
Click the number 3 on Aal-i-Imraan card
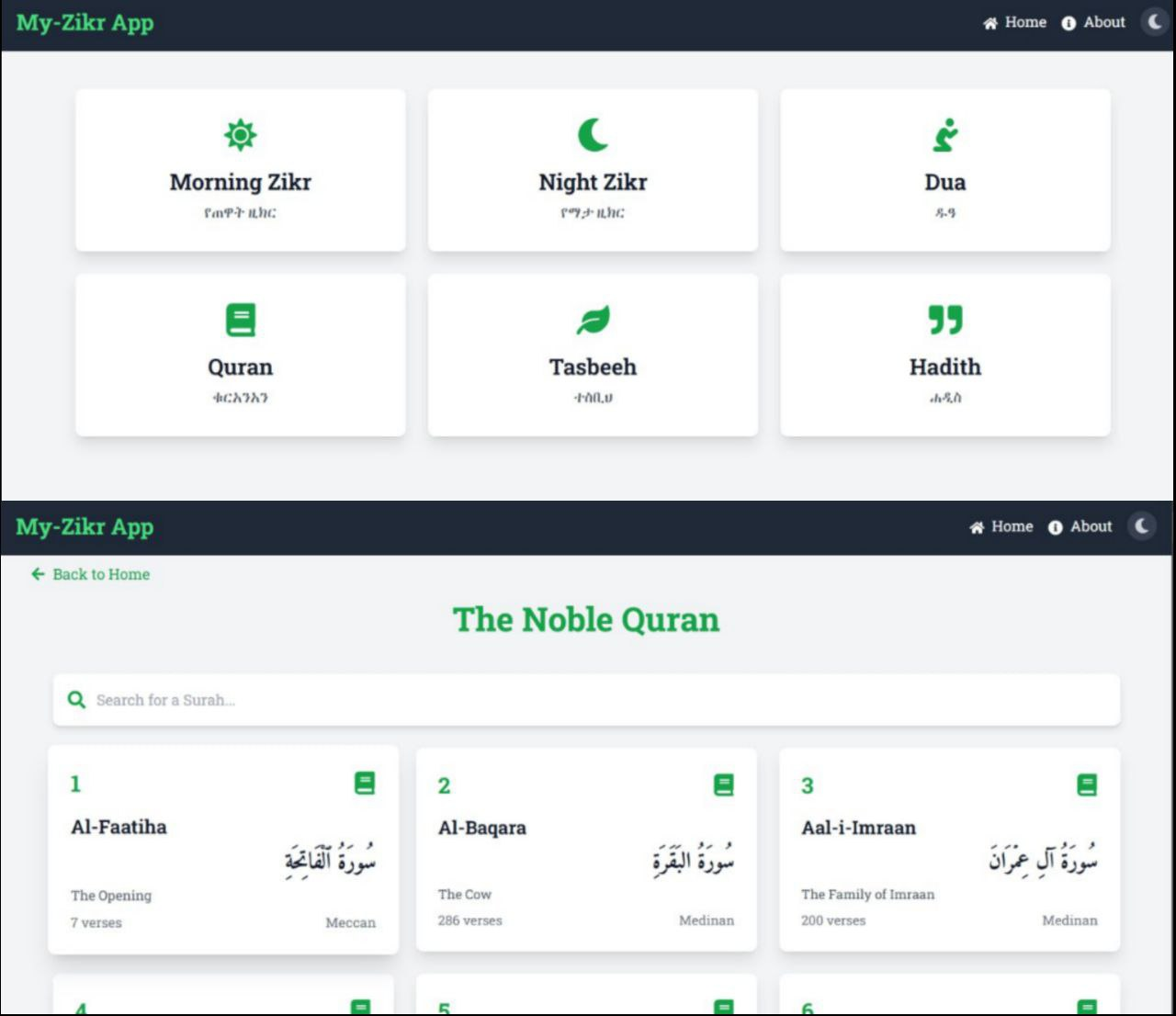pyautogui.click(x=808, y=785)
